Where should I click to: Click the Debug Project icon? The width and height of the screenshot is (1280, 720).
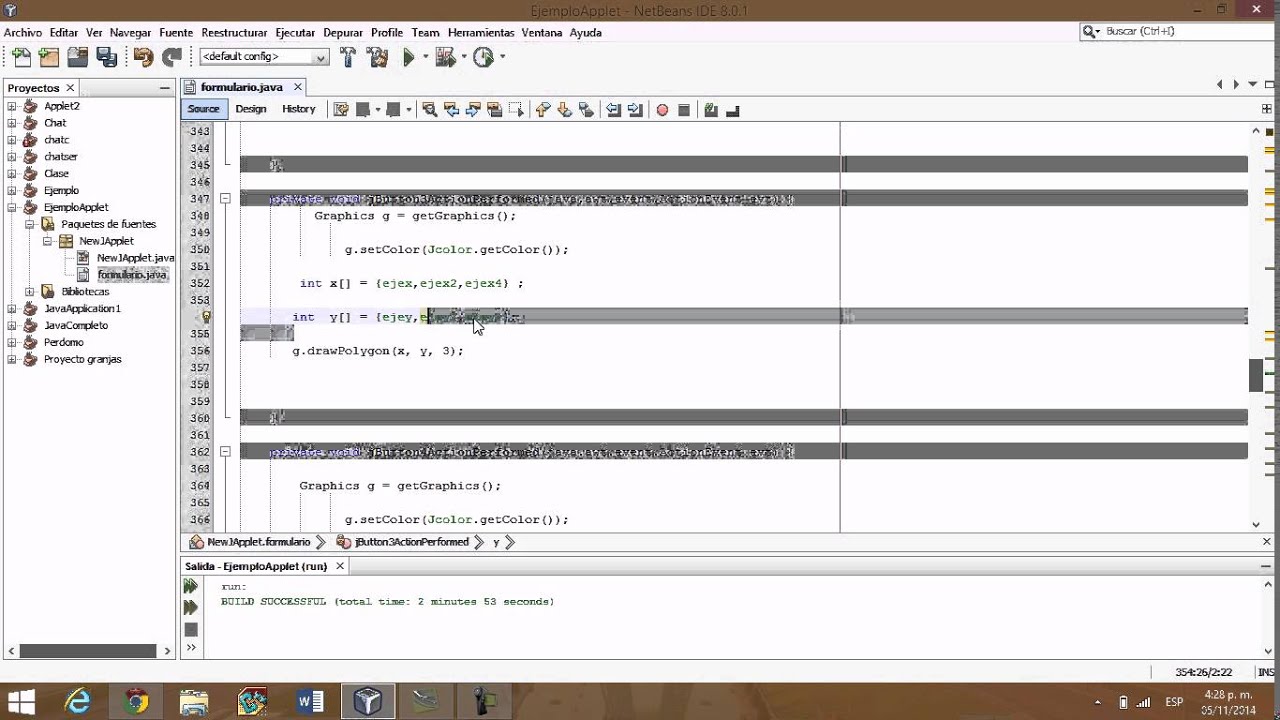click(445, 57)
